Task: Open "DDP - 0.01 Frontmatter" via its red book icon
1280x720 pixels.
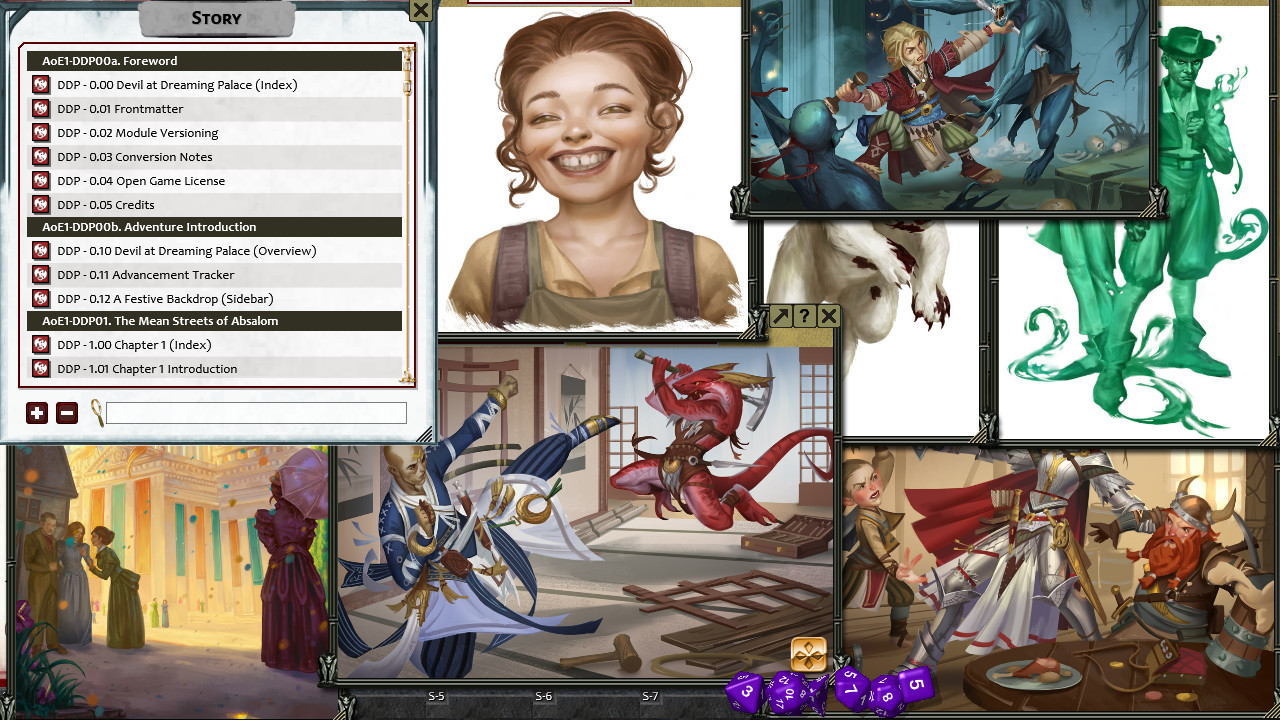Action: (x=40, y=108)
